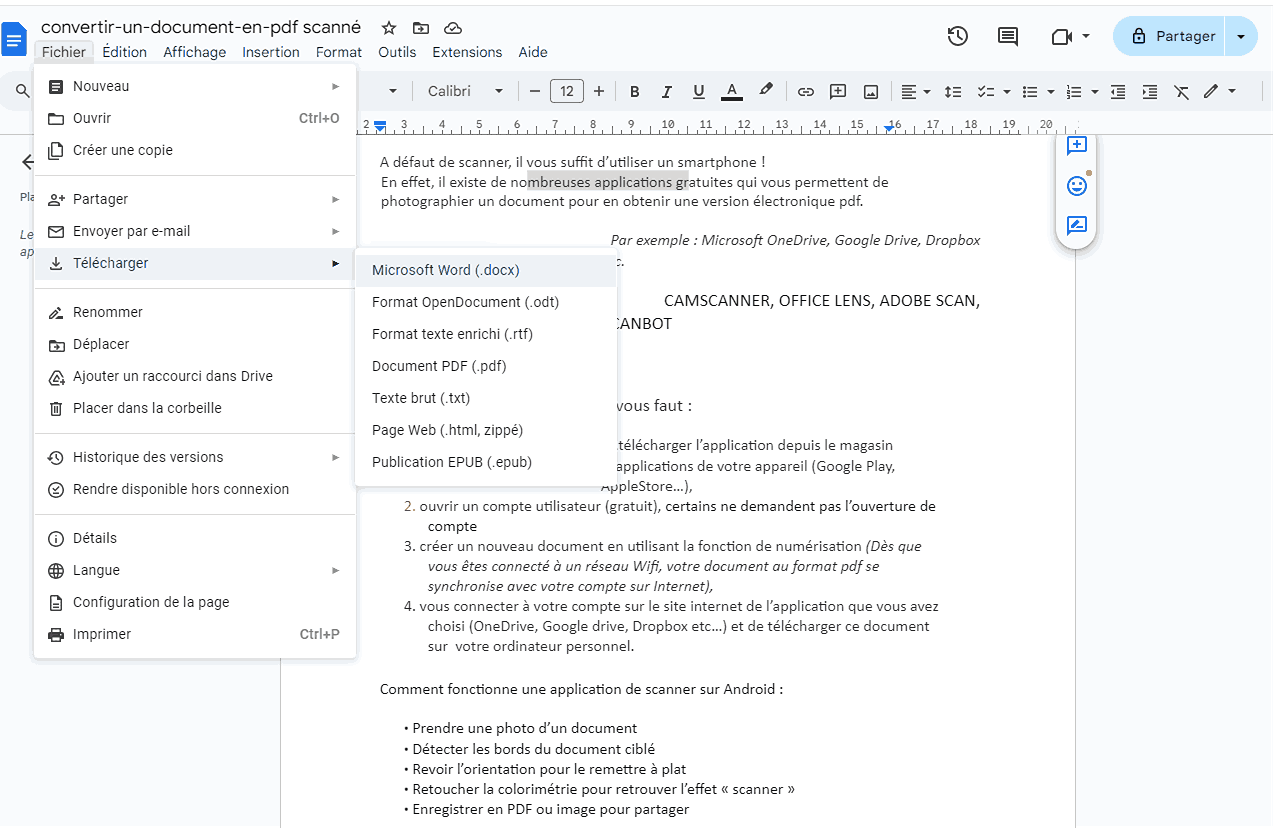Viewport: 1274px width, 830px height.
Task: Decrease font size with minus button
Action: coord(535,91)
